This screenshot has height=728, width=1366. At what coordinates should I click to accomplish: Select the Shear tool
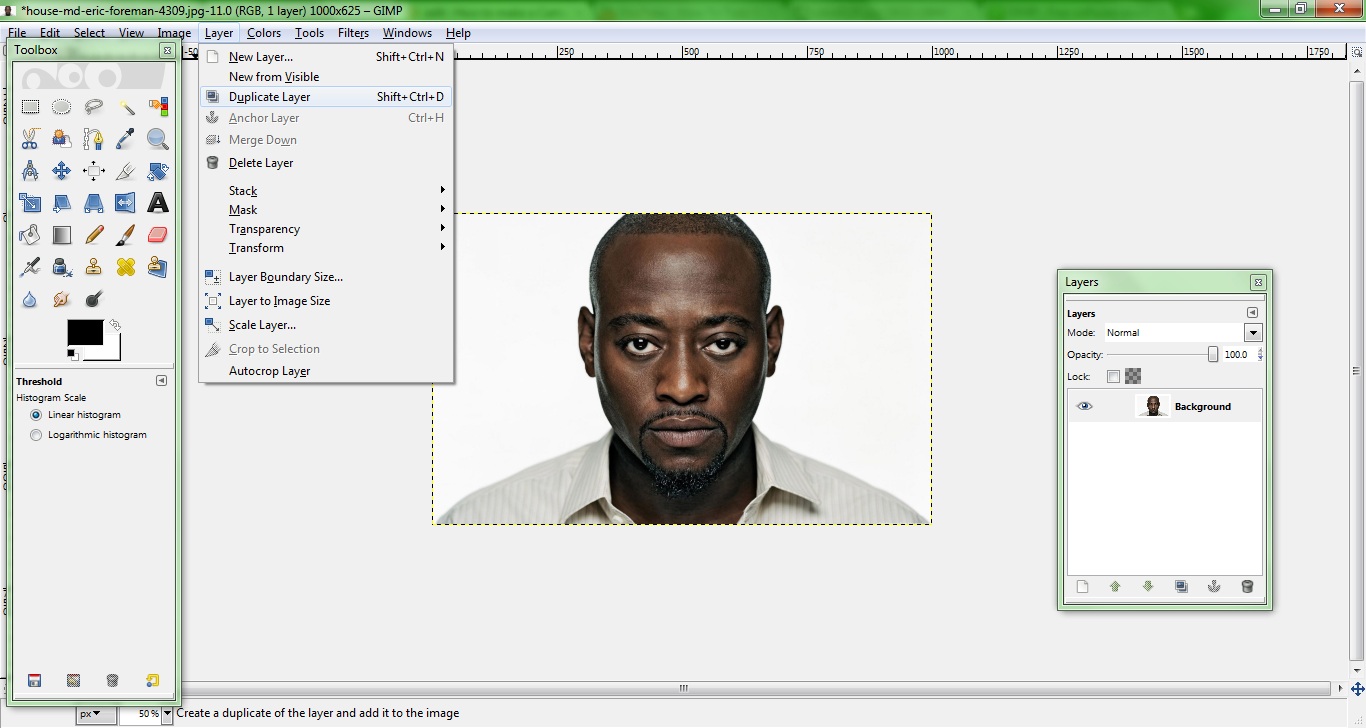62,203
